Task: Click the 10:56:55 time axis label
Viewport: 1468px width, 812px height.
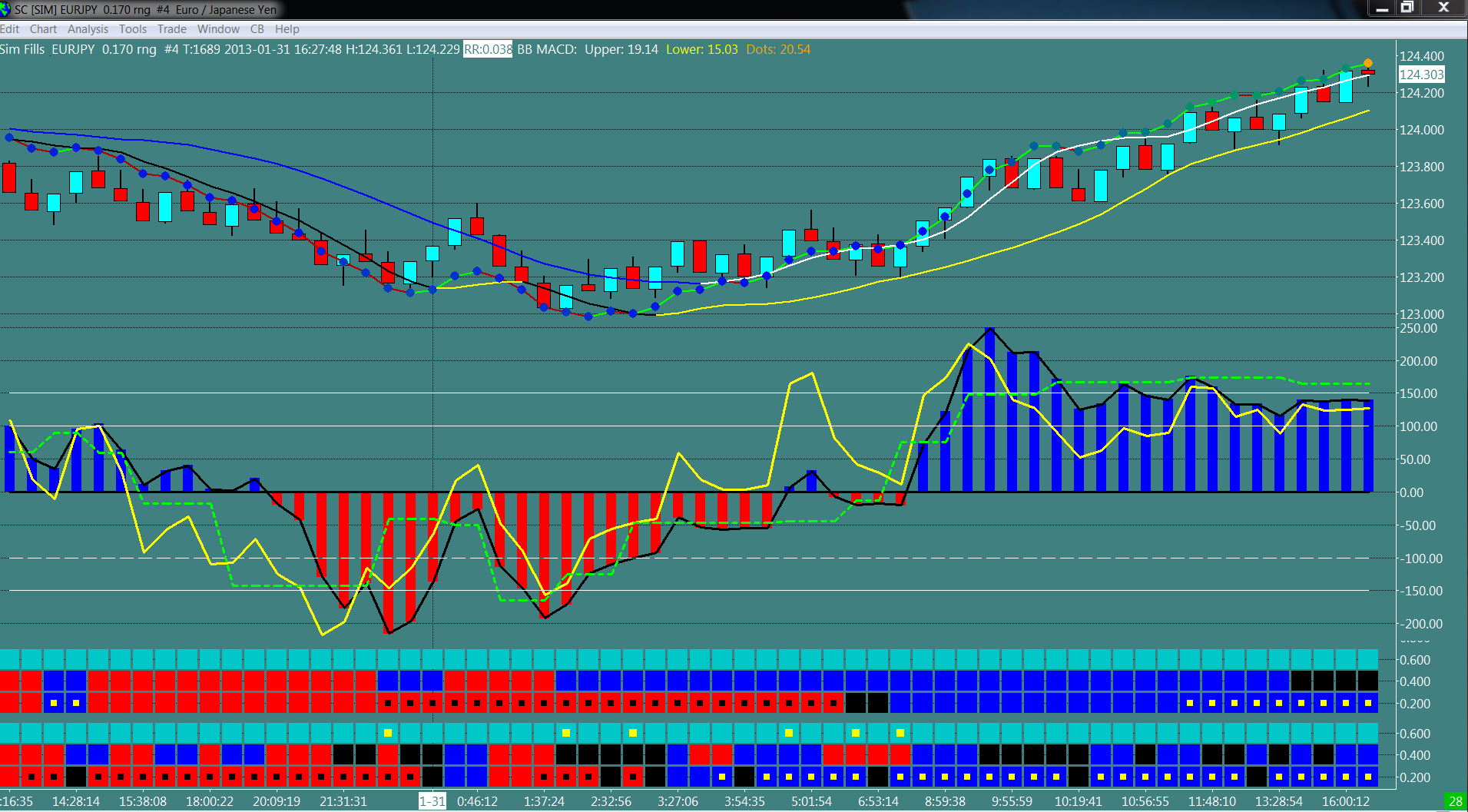Action: tap(1145, 801)
